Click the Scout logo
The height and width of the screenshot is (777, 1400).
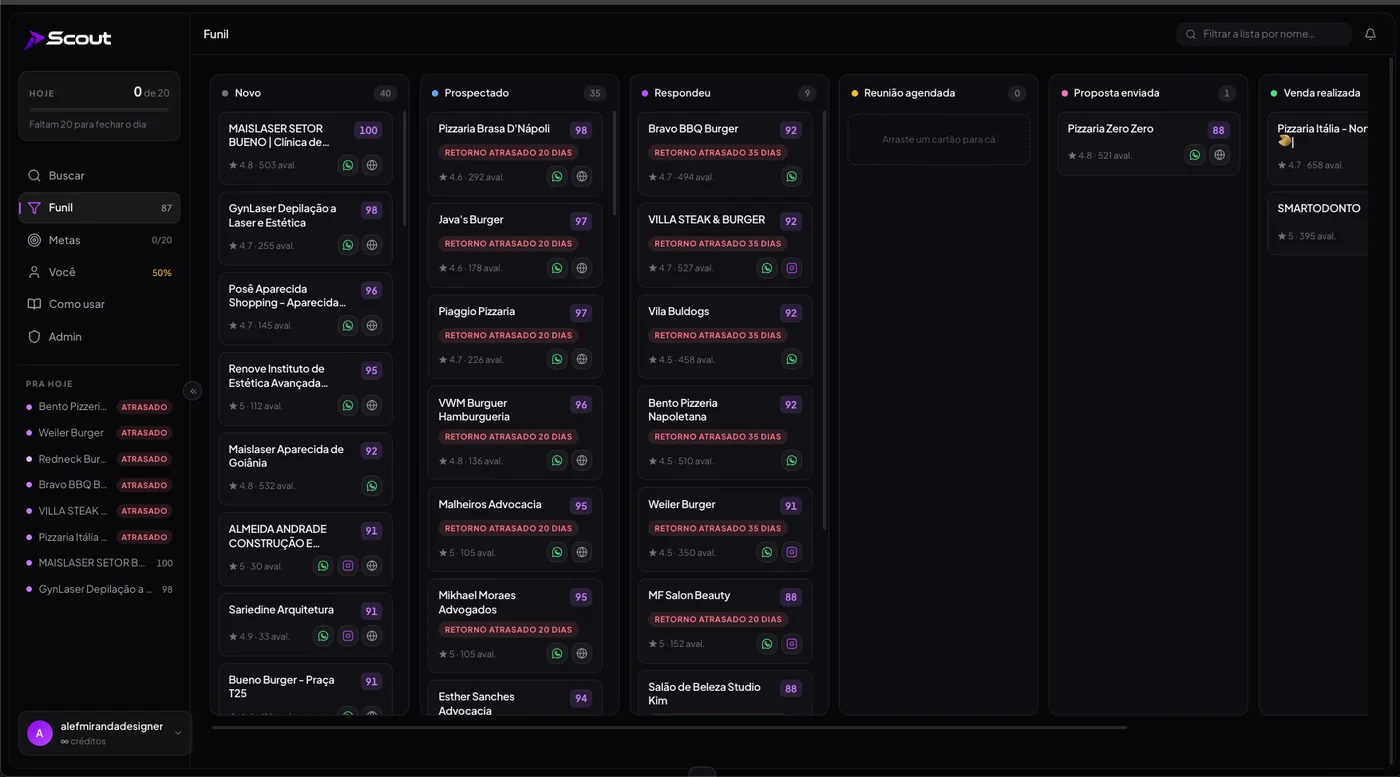click(x=68, y=39)
